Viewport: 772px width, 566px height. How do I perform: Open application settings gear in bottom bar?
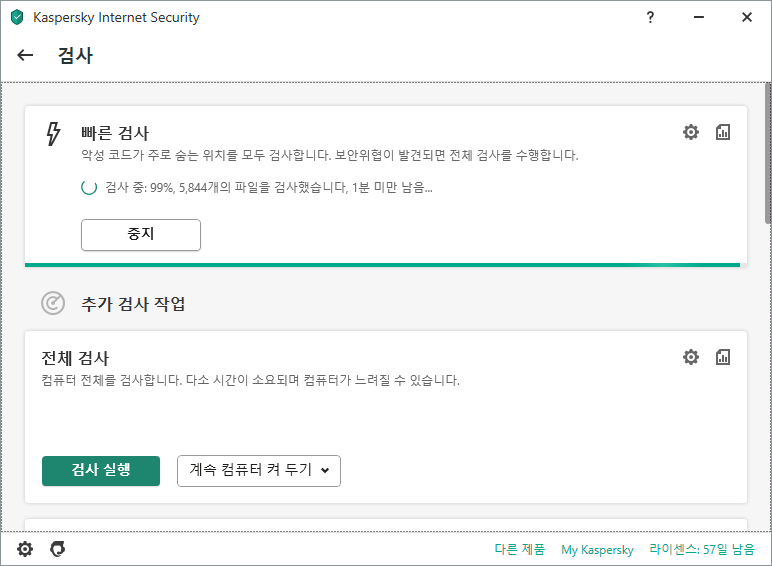pyautogui.click(x=25, y=549)
